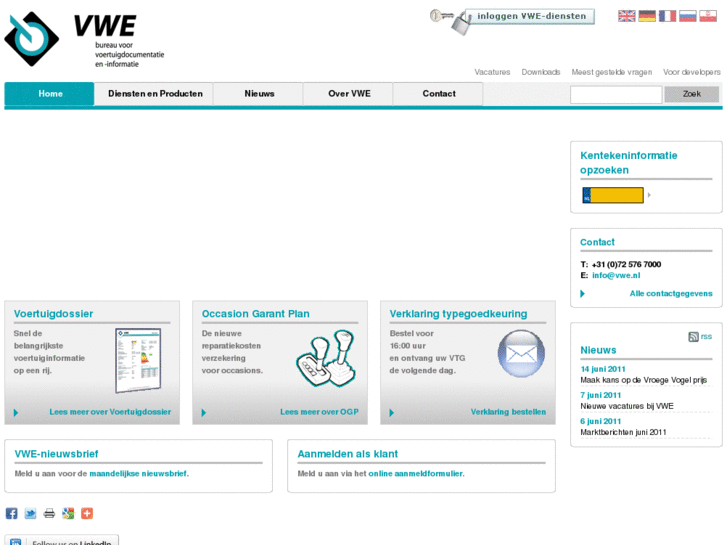Screen dimensions: 727x545
Task: Click Occasion Garant Plan heading
Action: (255, 314)
